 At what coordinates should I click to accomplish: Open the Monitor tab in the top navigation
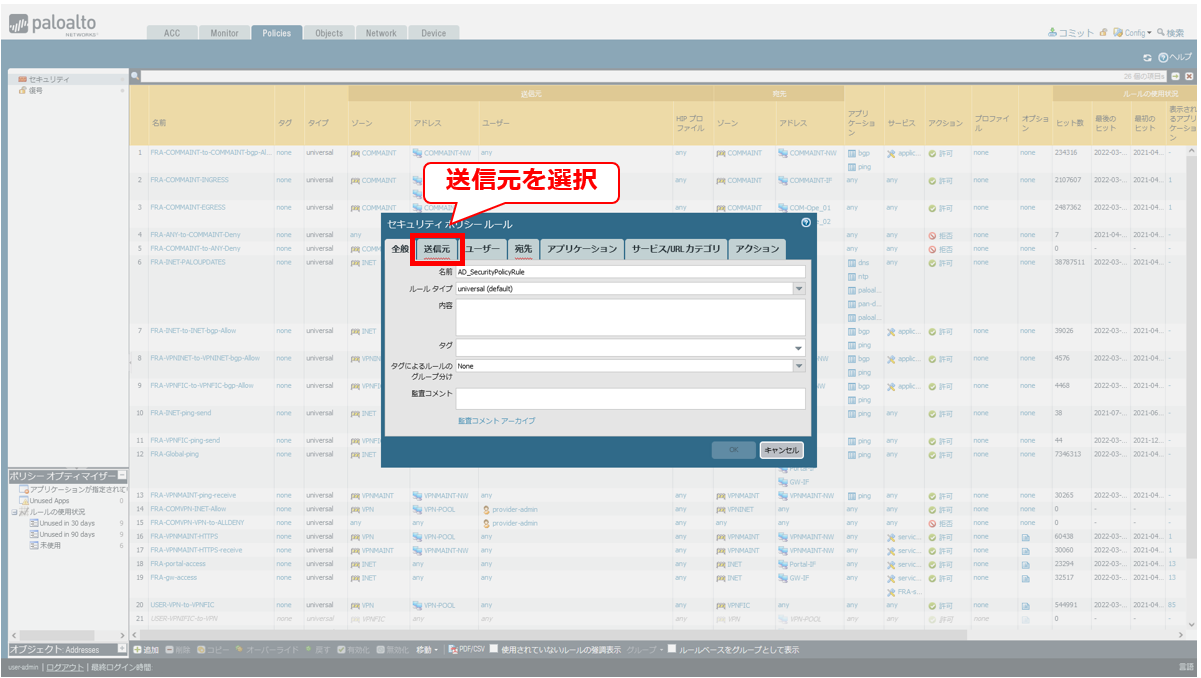[x=224, y=33]
